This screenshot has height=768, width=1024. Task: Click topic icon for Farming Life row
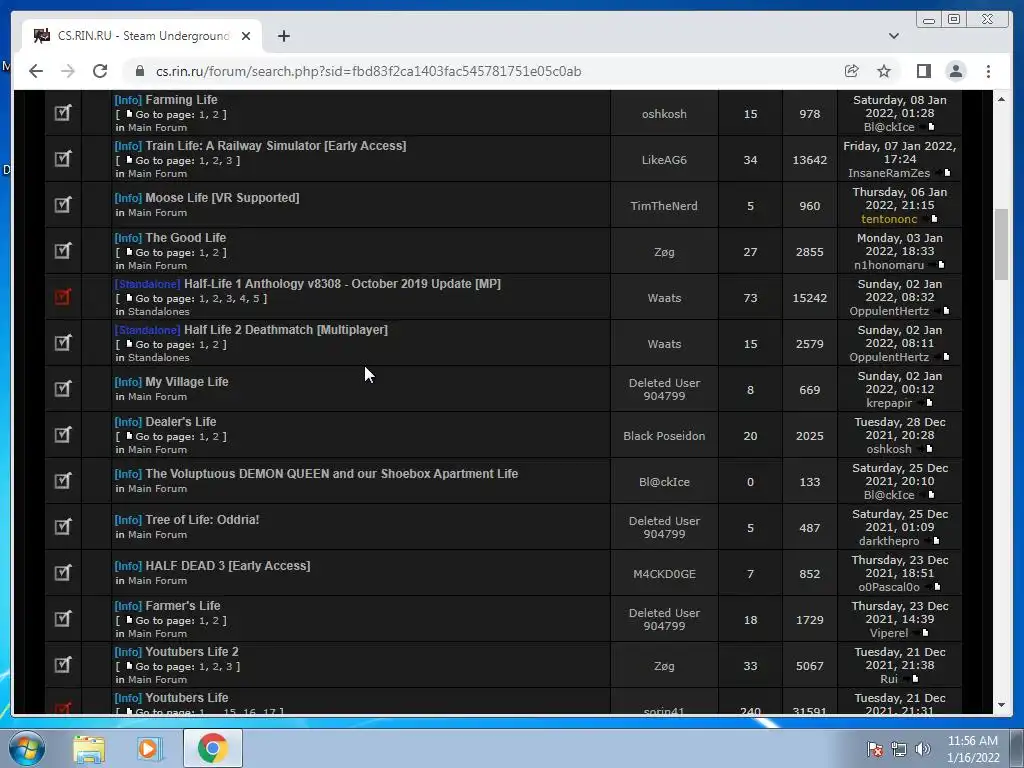click(x=62, y=113)
